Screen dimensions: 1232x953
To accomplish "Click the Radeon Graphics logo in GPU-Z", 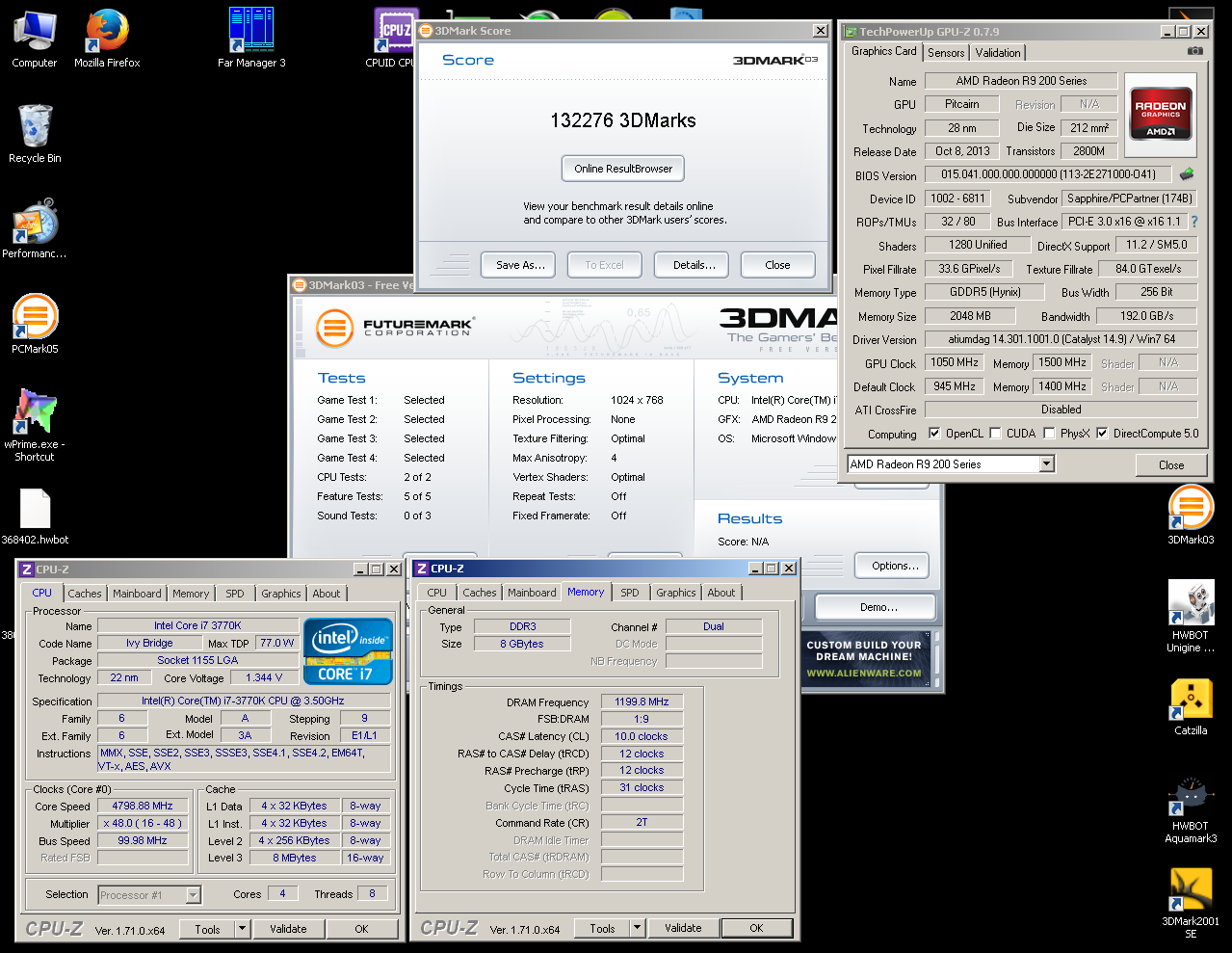I will click(1160, 116).
